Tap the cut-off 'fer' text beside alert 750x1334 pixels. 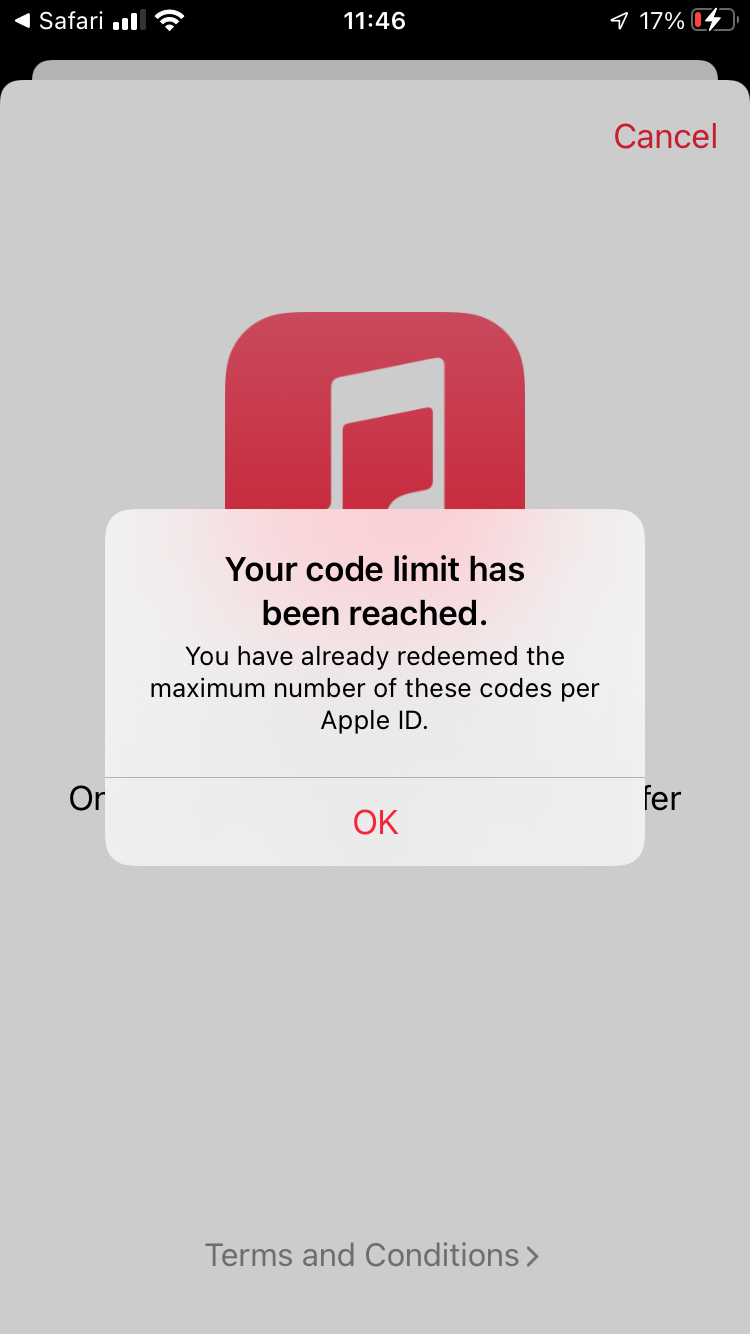[663, 799]
